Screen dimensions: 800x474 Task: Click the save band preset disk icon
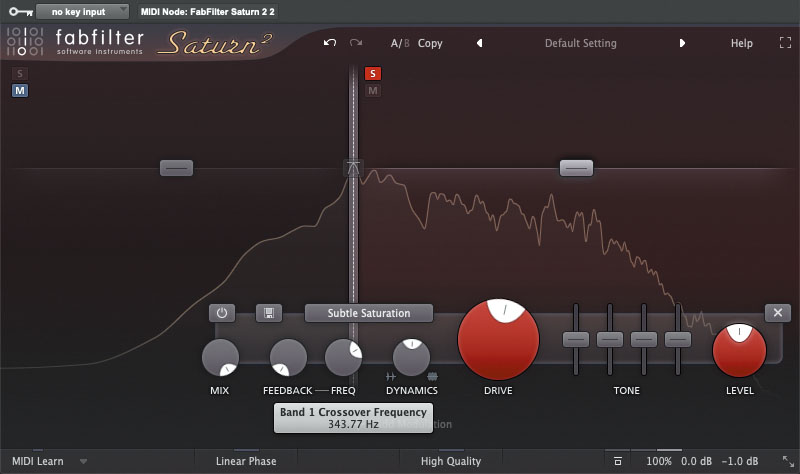269,313
